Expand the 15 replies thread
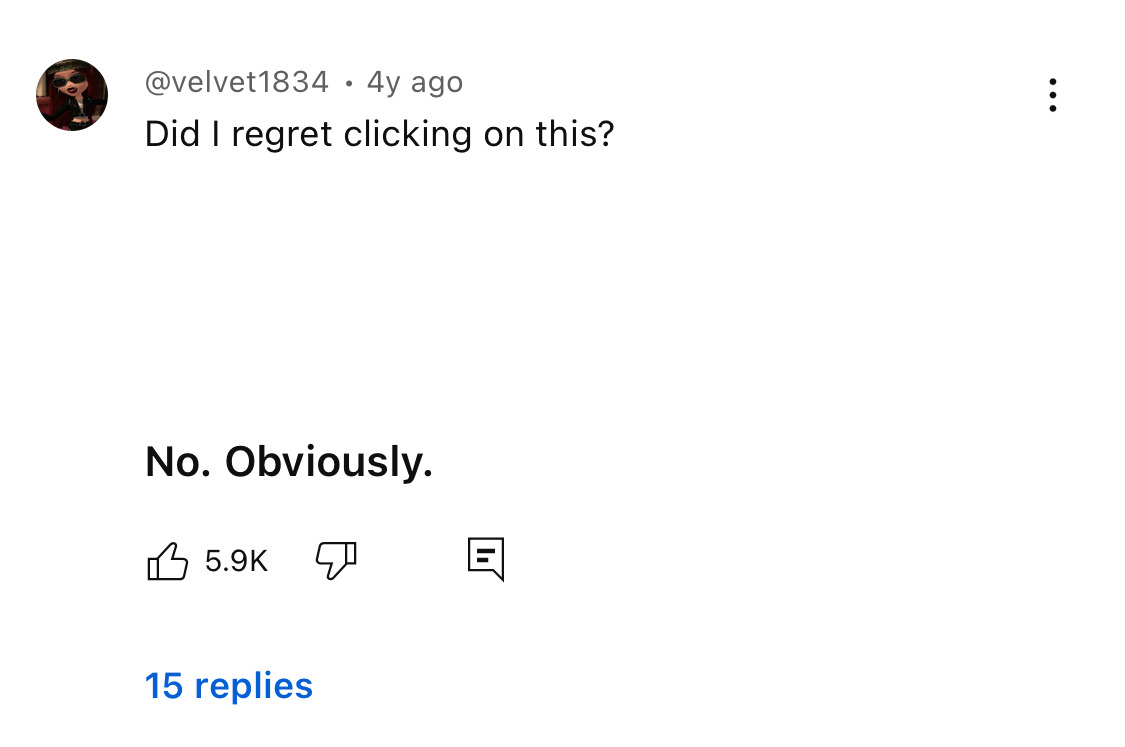 pyautogui.click(x=229, y=686)
